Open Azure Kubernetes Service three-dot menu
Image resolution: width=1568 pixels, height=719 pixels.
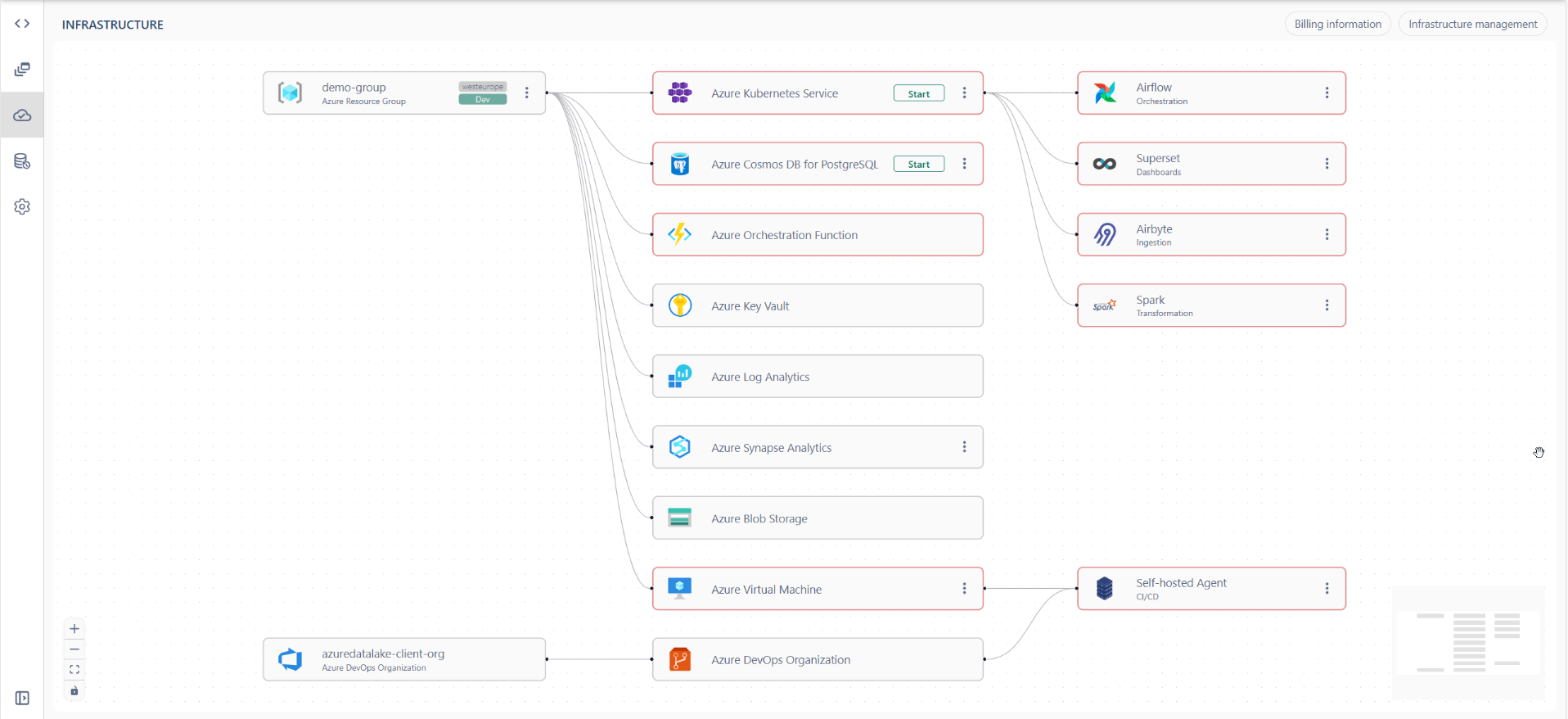pyautogui.click(x=965, y=93)
